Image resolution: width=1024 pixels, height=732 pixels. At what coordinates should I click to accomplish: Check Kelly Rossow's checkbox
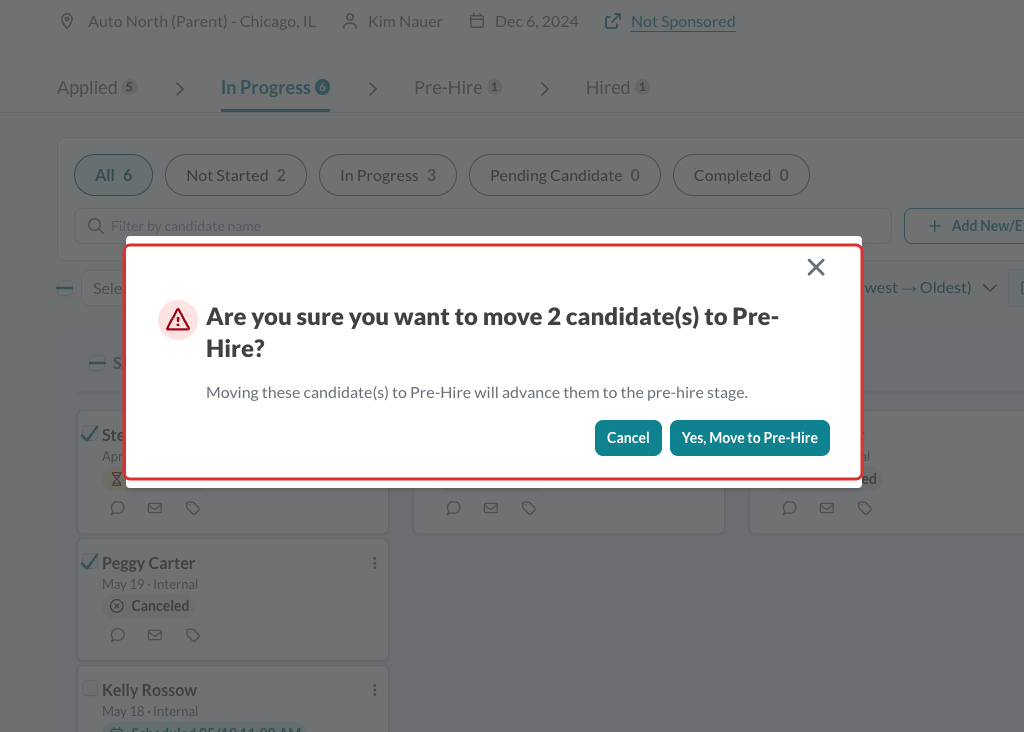tap(90, 688)
